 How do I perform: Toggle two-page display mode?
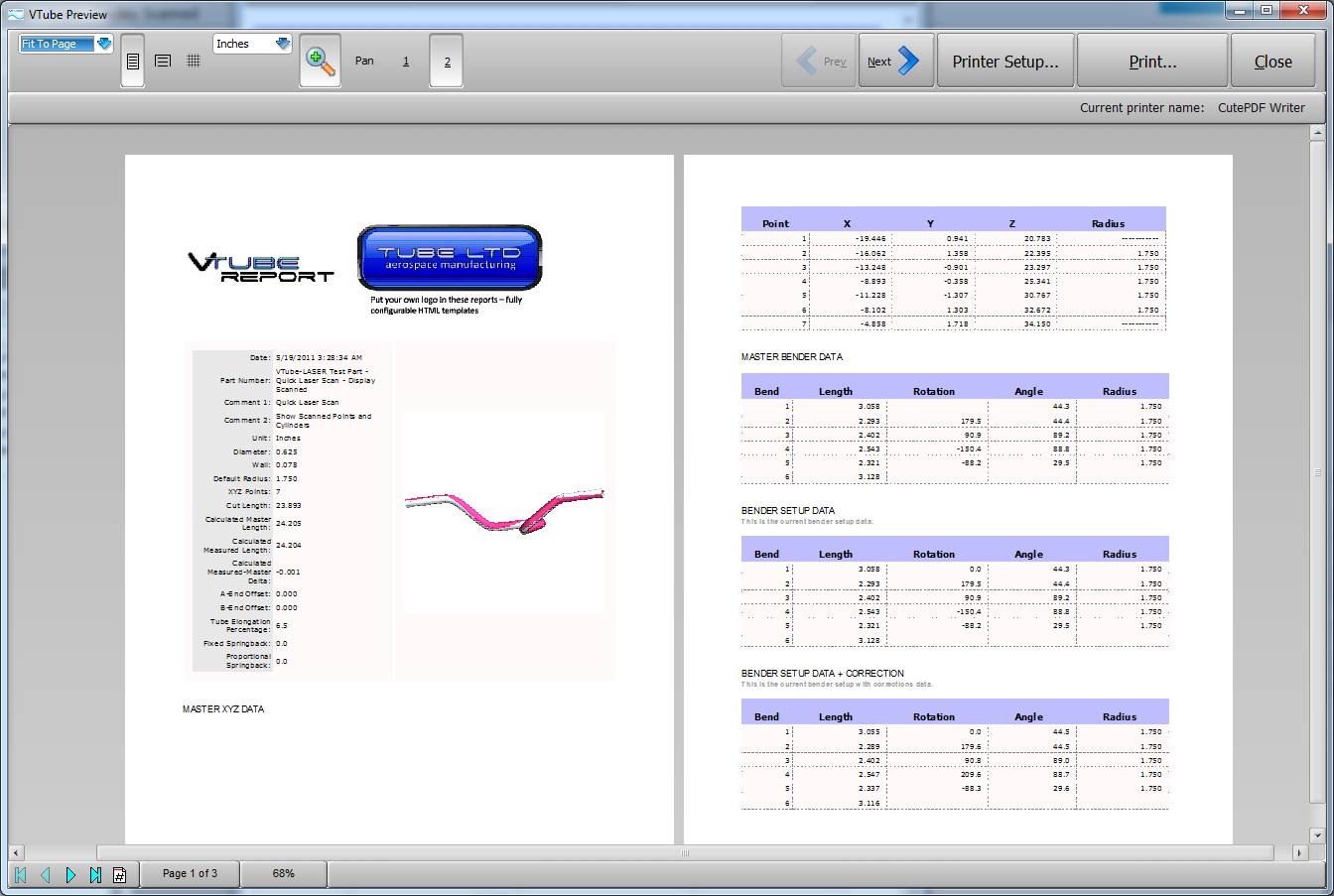[x=447, y=62]
